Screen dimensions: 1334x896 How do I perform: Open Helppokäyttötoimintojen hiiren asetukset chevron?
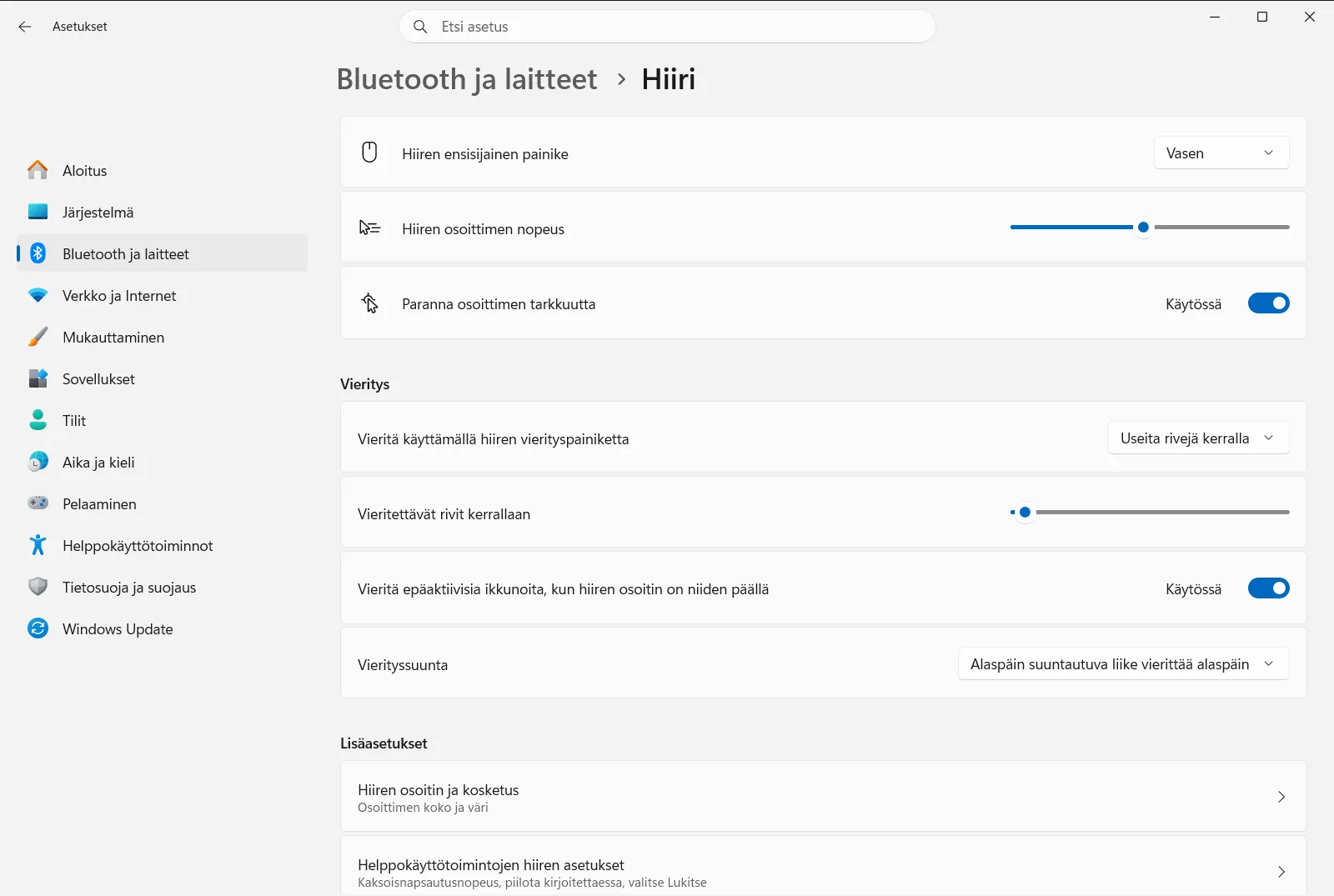pyautogui.click(x=1281, y=872)
